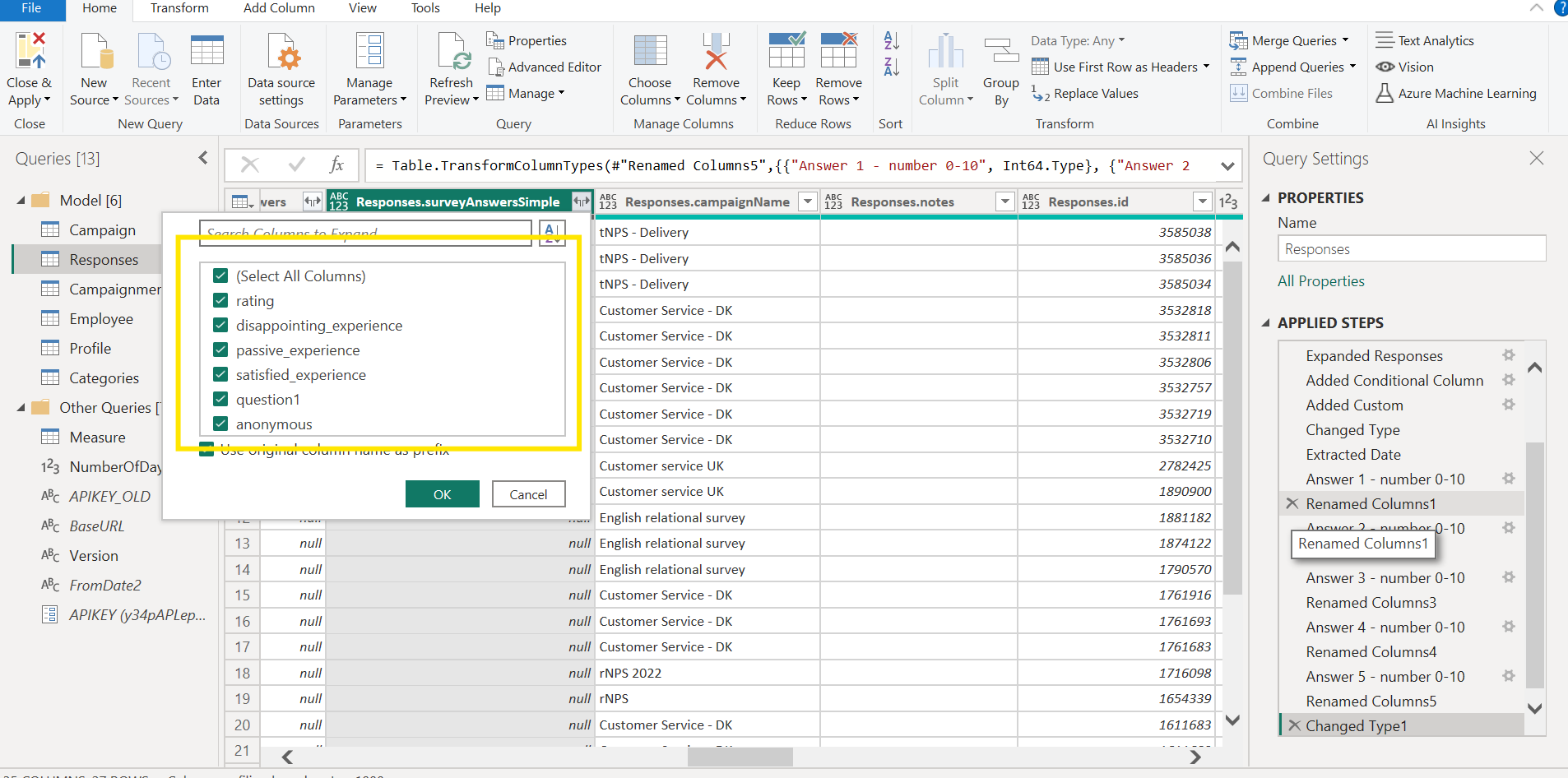1568x778 pixels.
Task: Open the All Properties link
Action: tap(1320, 281)
